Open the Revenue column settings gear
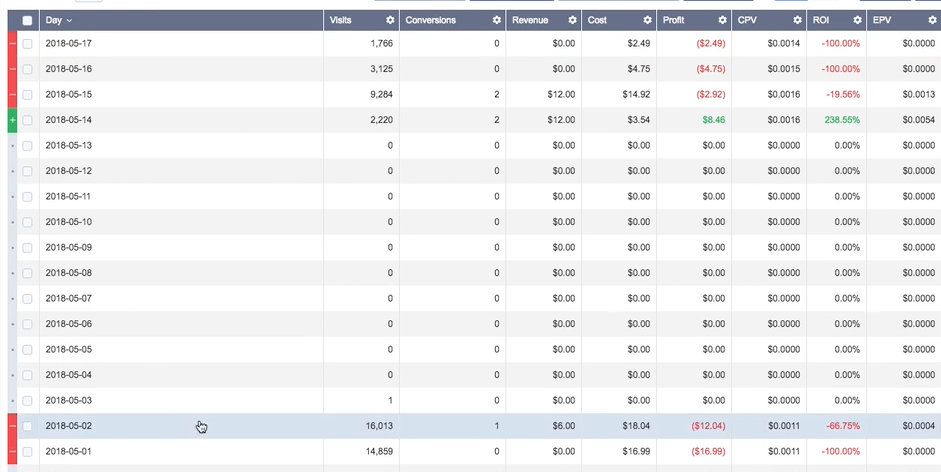Viewport: 941px width, 472px height. click(572, 20)
